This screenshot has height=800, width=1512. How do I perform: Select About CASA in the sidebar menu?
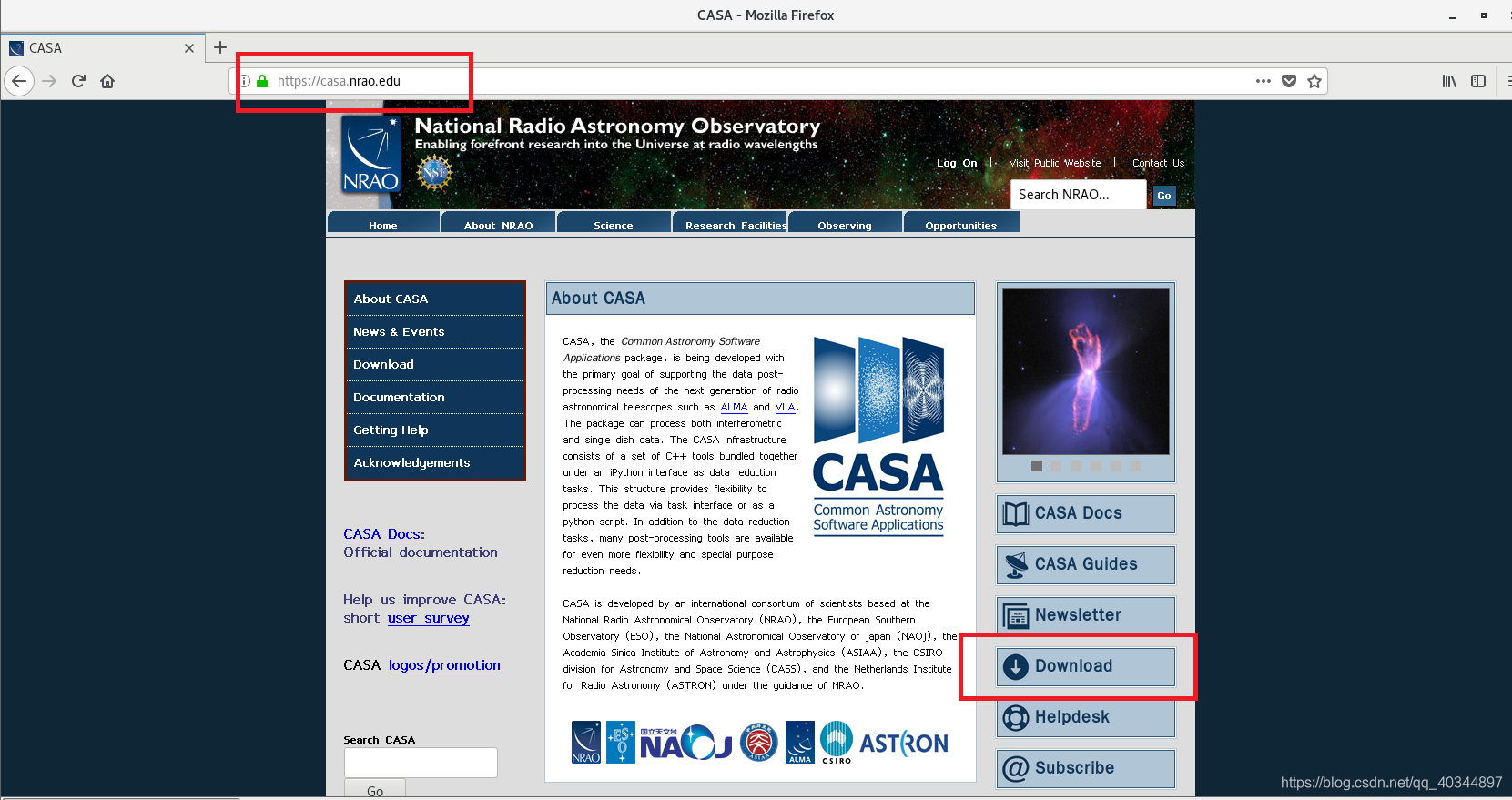(x=435, y=299)
